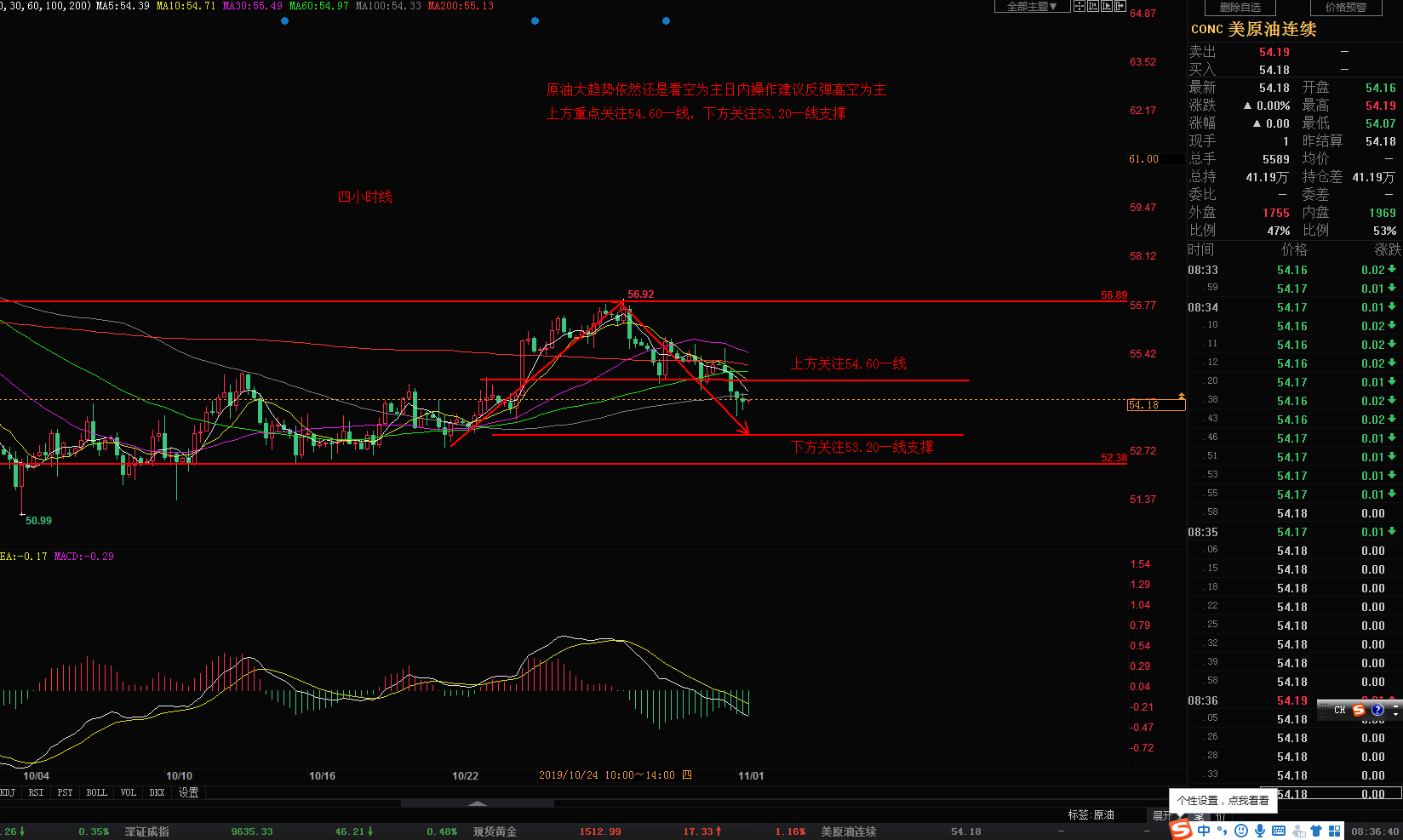Screen dimensions: 1403x840
Task: Click the 删除自选 button
Action: 1240,8
